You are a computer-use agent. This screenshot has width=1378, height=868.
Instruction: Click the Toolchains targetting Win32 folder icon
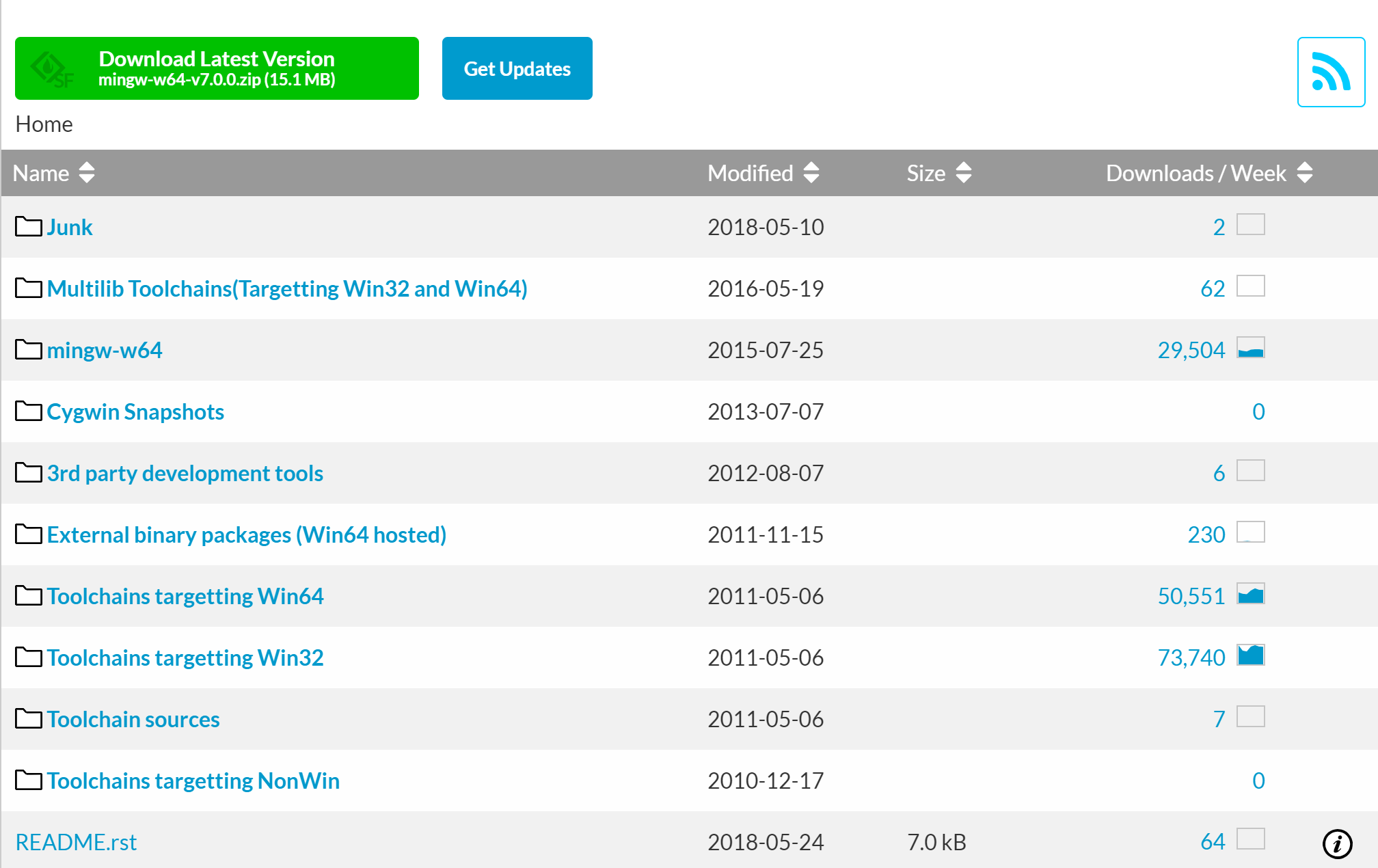coord(29,657)
